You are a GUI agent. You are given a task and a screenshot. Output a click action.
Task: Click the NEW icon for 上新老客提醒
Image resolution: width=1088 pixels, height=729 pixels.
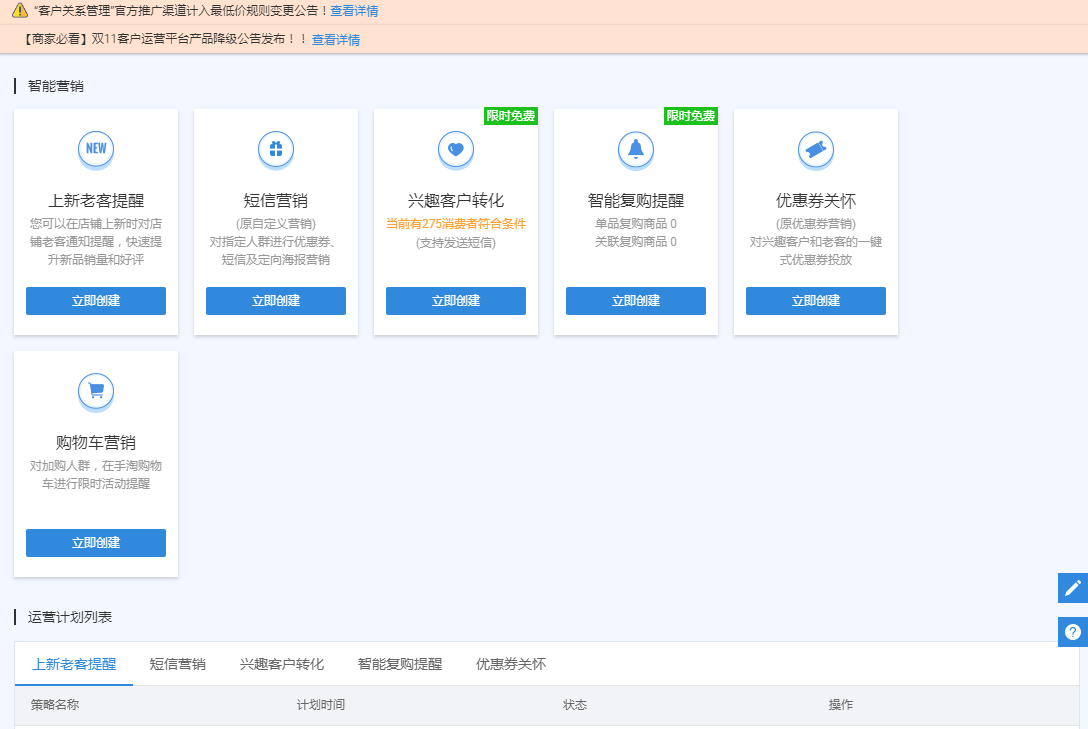tap(96, 149)
